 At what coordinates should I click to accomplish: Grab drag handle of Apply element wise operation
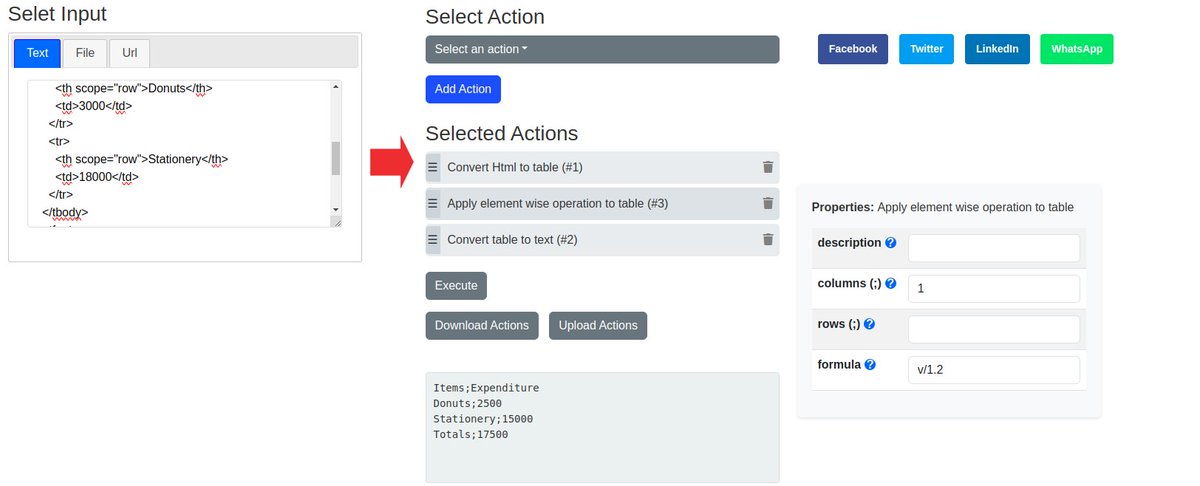[433, 203]
